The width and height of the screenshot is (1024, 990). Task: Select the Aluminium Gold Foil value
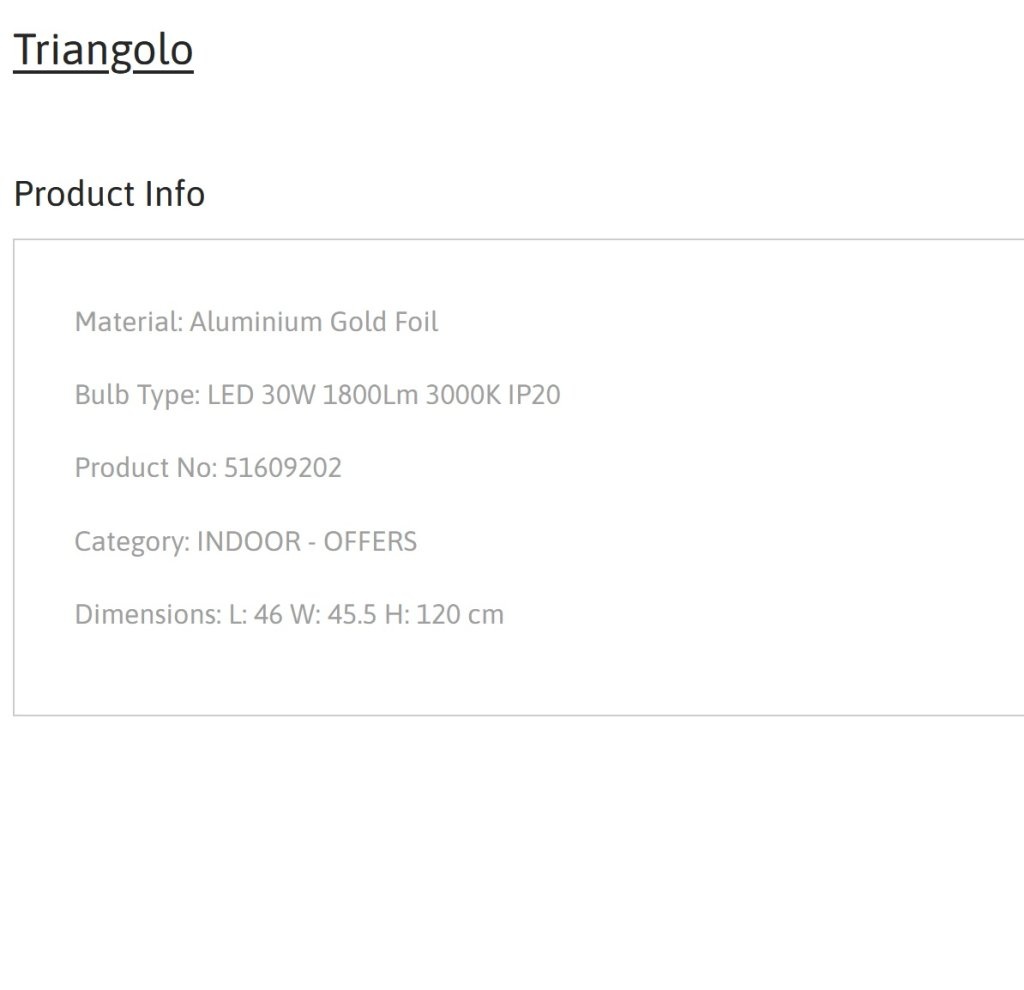point(313,322)
